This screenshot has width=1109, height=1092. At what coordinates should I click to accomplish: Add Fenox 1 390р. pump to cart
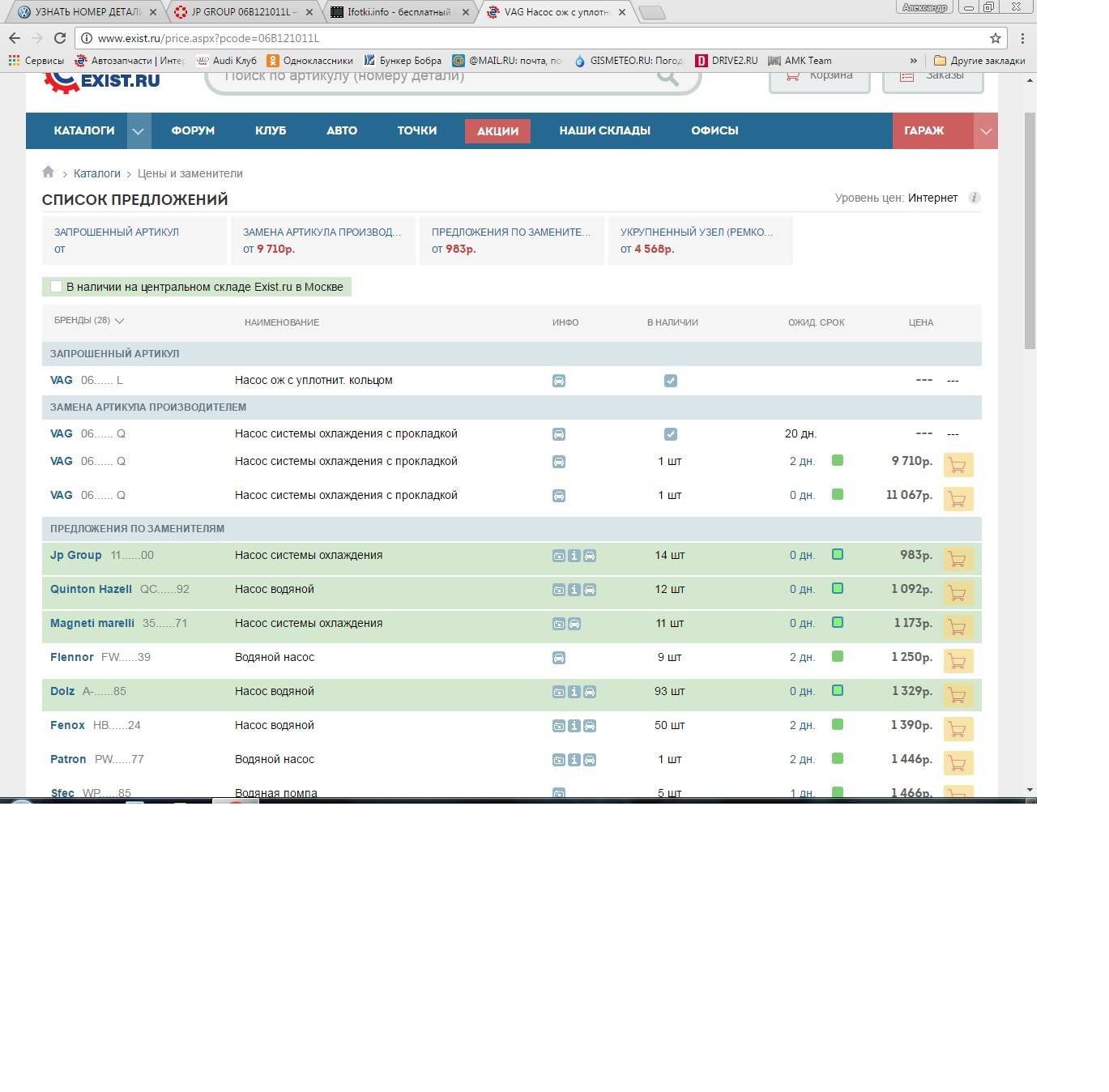pos(958,729)
